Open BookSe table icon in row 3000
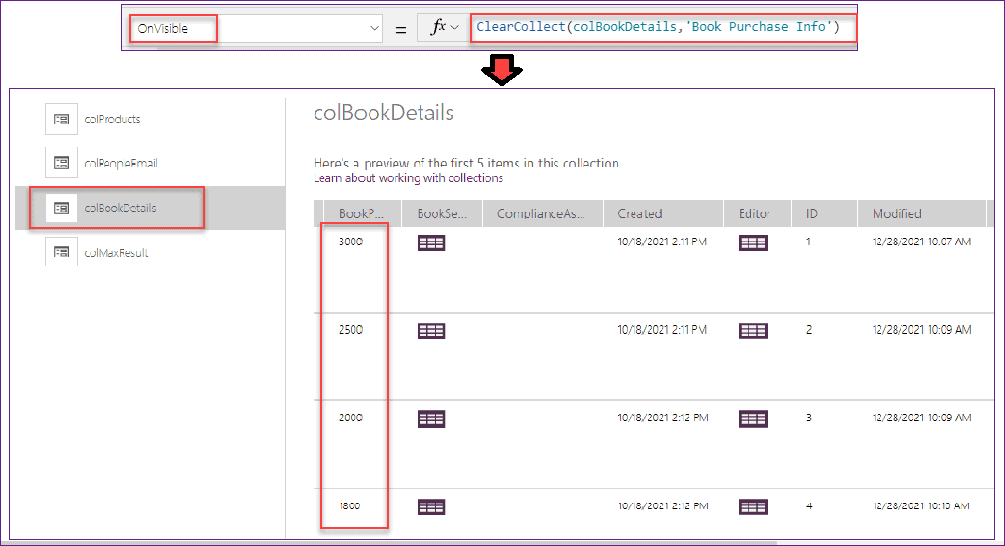 (431, 243)
